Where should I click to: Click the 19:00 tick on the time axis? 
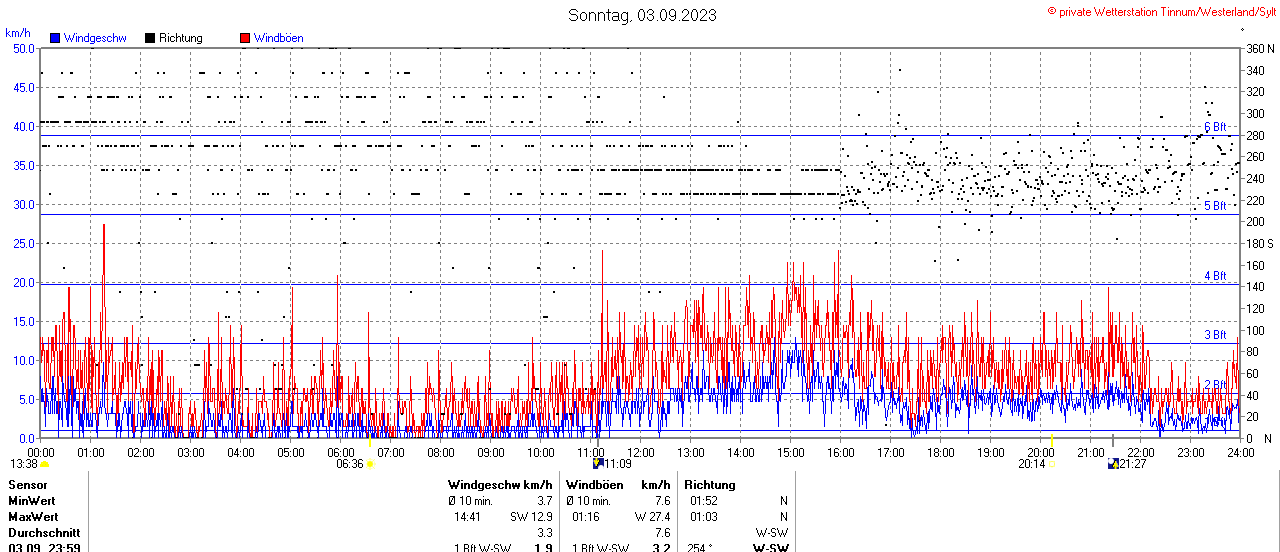tap(991, 452)
